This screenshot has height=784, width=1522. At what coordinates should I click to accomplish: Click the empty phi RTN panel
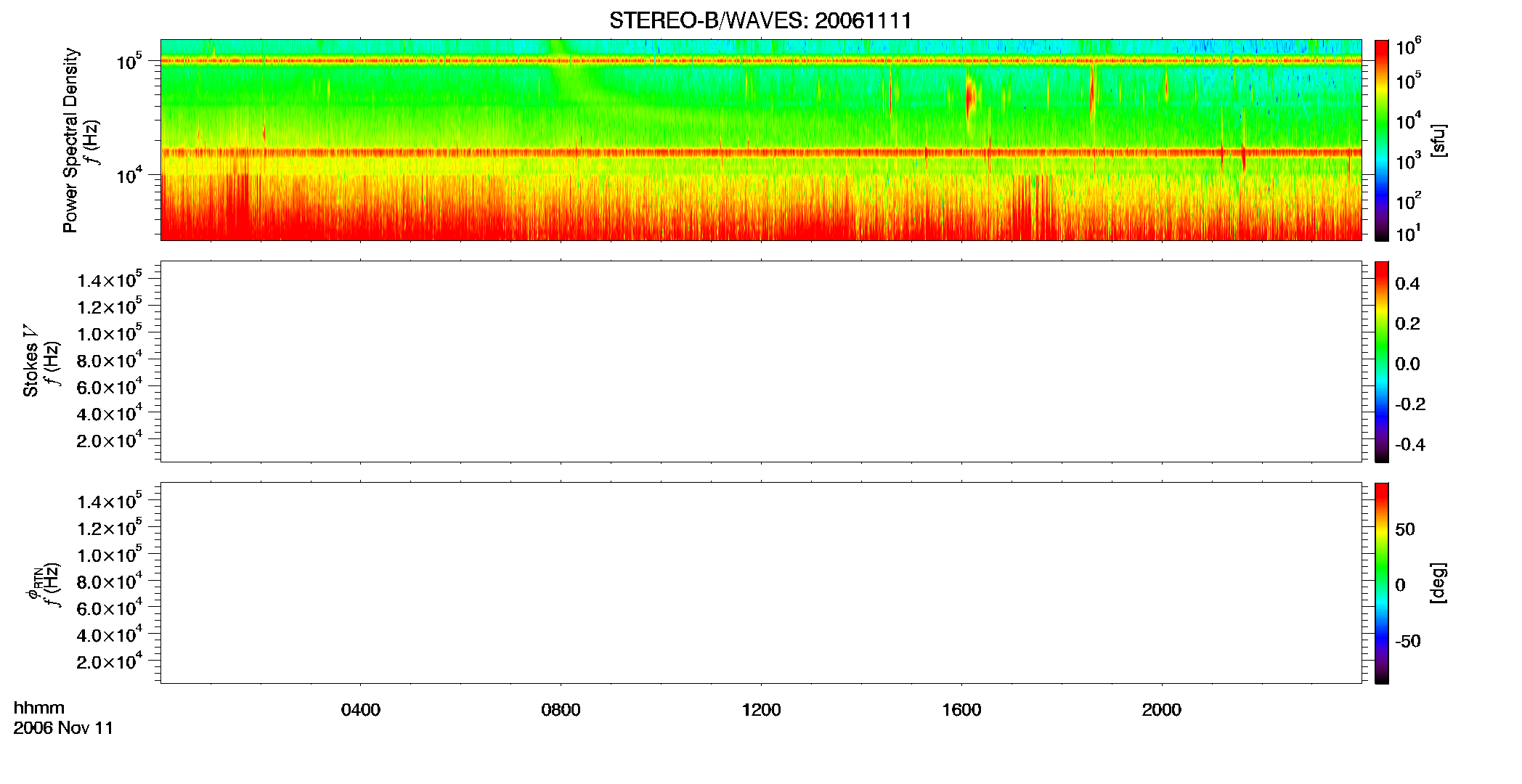761,583
